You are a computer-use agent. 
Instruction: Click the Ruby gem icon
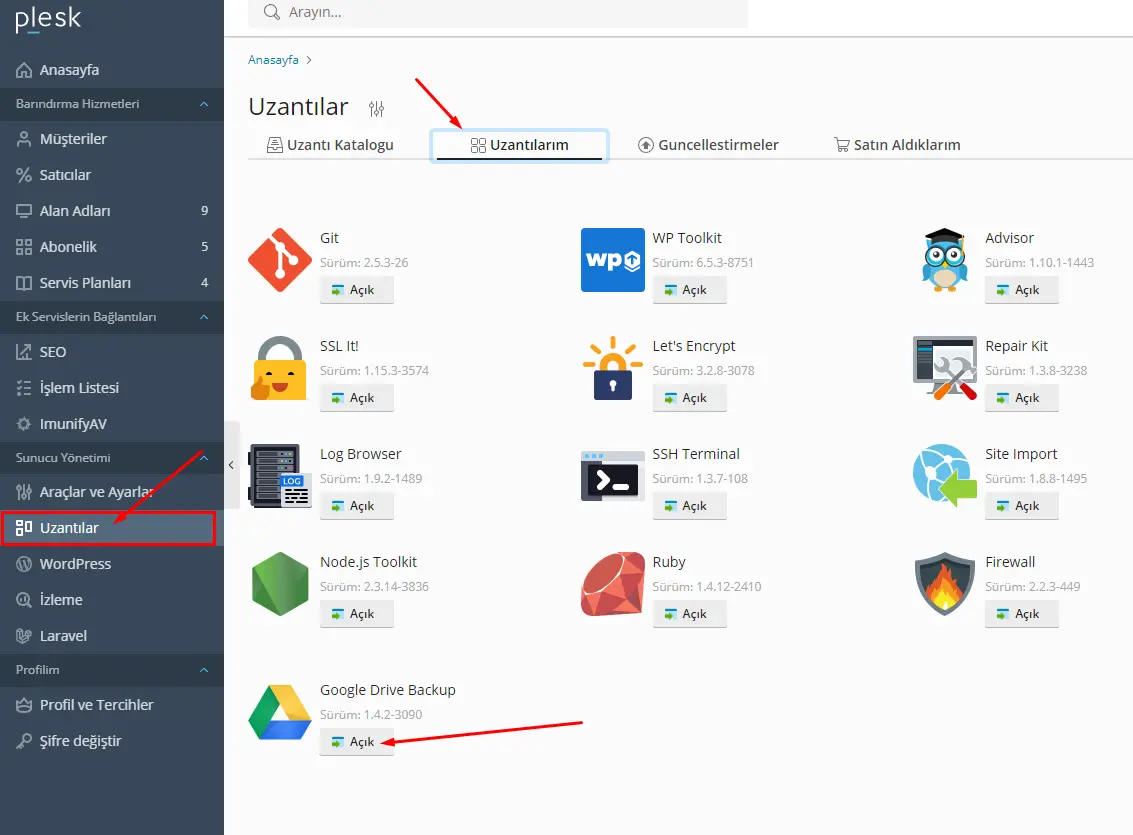(x=612, y=584)
